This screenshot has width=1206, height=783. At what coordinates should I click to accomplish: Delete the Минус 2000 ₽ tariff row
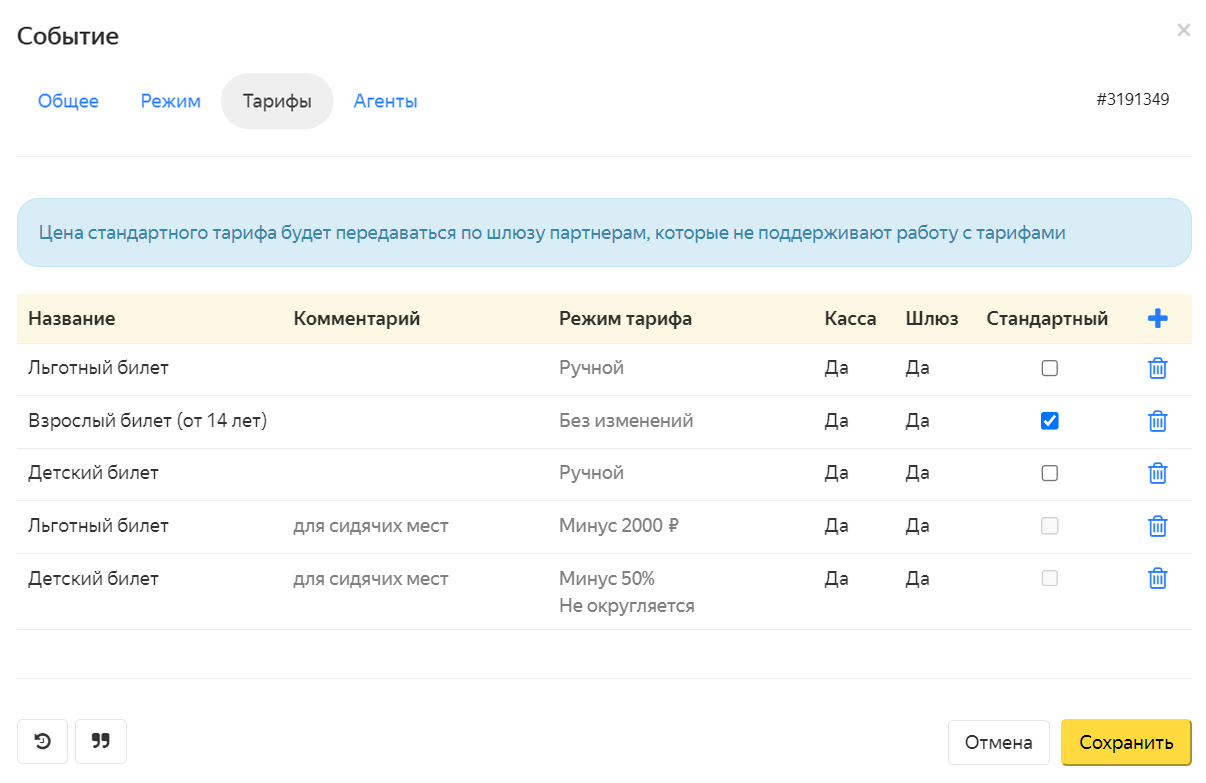point(1157,526)
